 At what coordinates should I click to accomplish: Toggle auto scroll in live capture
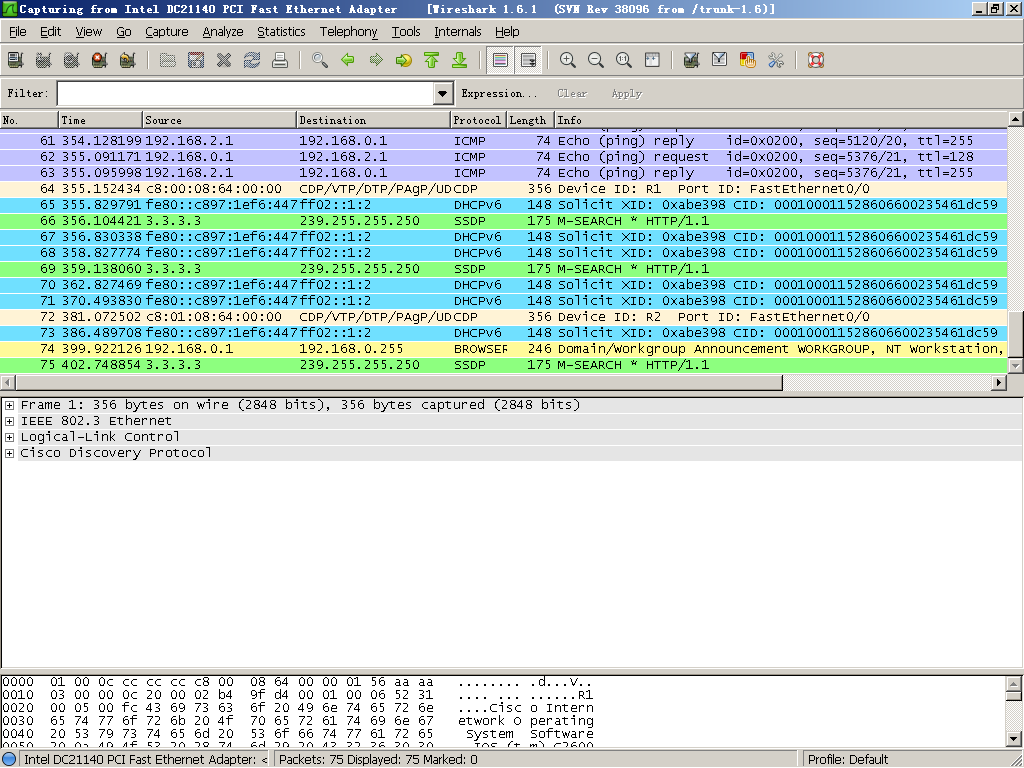click(x=528, y=60)
